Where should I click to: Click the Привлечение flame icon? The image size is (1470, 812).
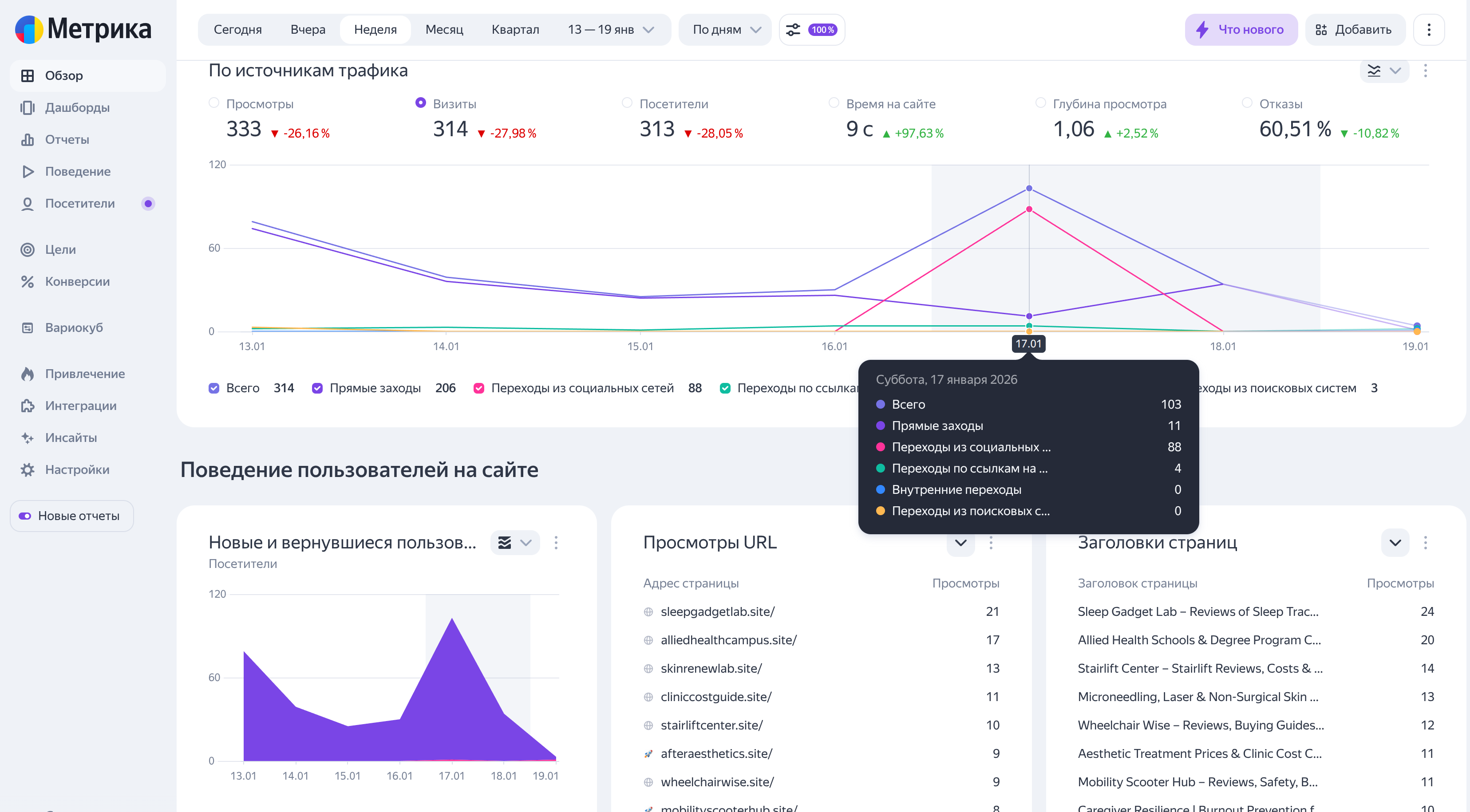(x=28, y=374)
